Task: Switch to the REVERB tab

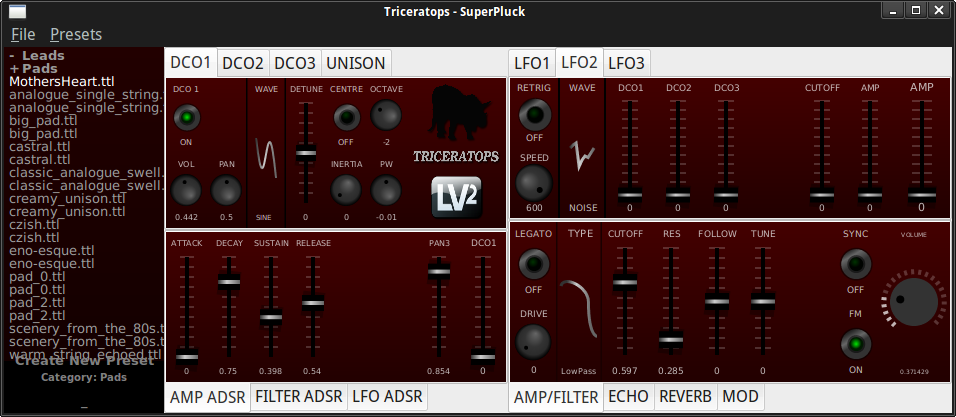Action: coord(685,396)
